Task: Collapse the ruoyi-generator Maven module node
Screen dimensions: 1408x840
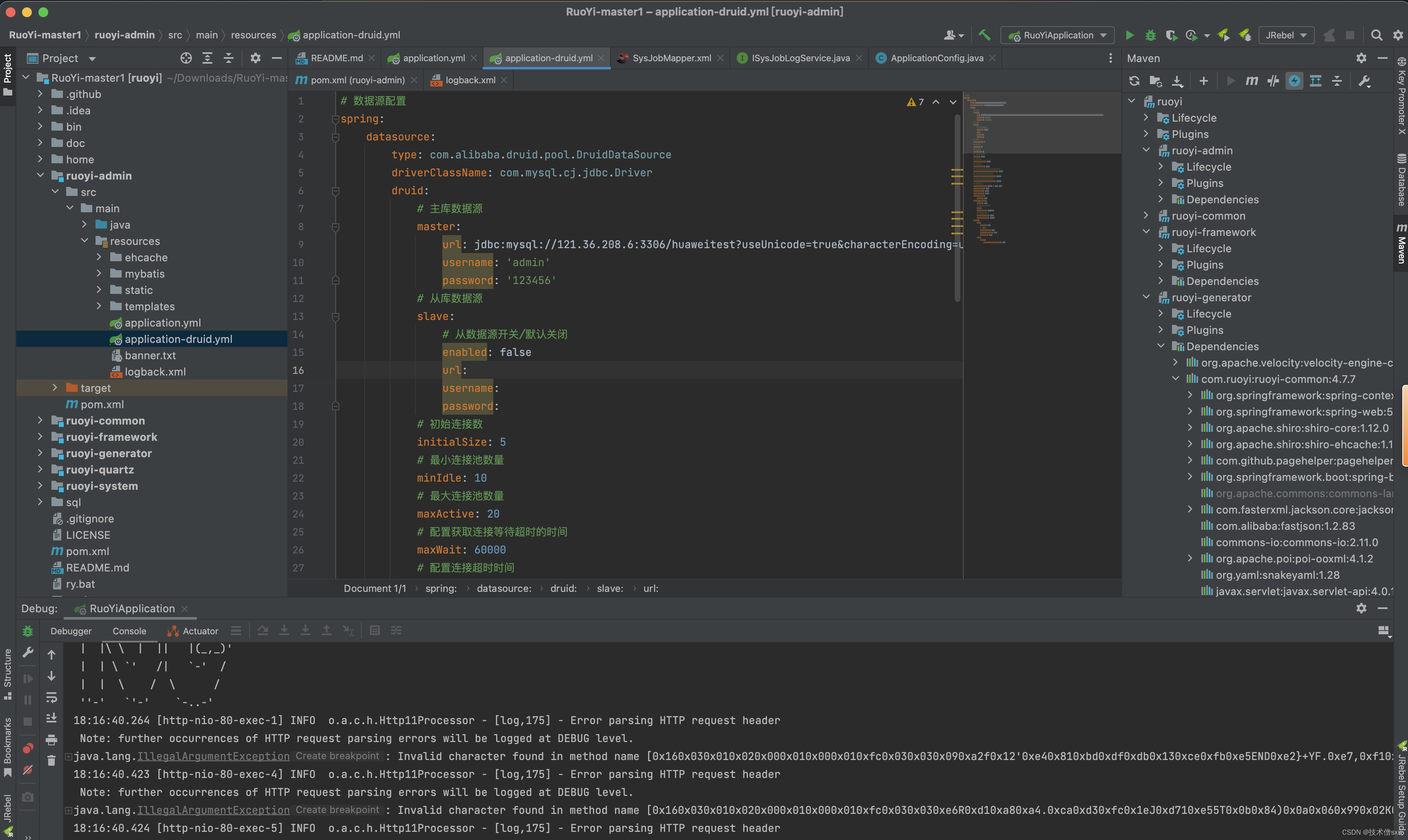Action: coord(1146,297)
